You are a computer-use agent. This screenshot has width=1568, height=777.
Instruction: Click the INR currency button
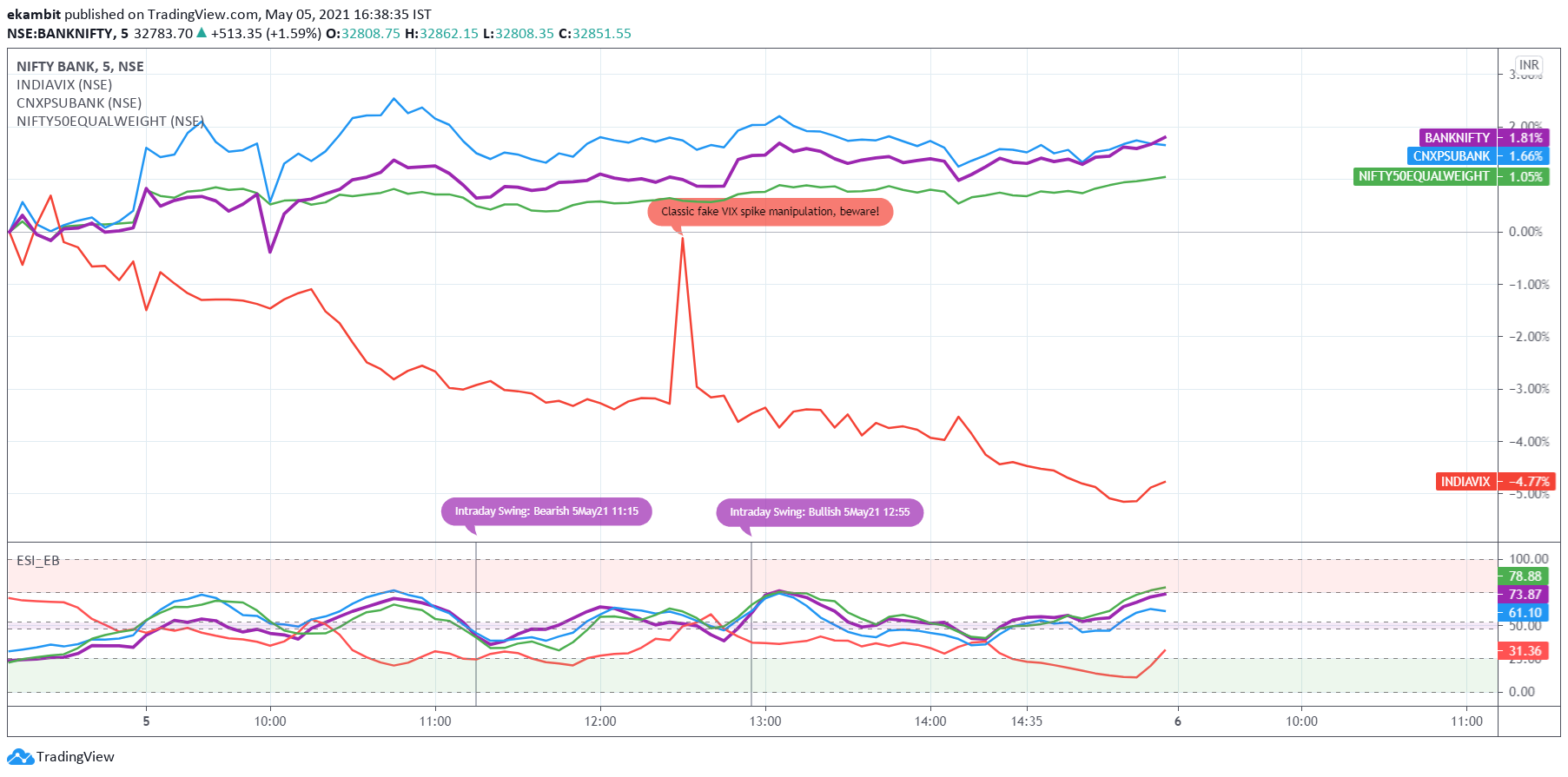coord(1529,65)
